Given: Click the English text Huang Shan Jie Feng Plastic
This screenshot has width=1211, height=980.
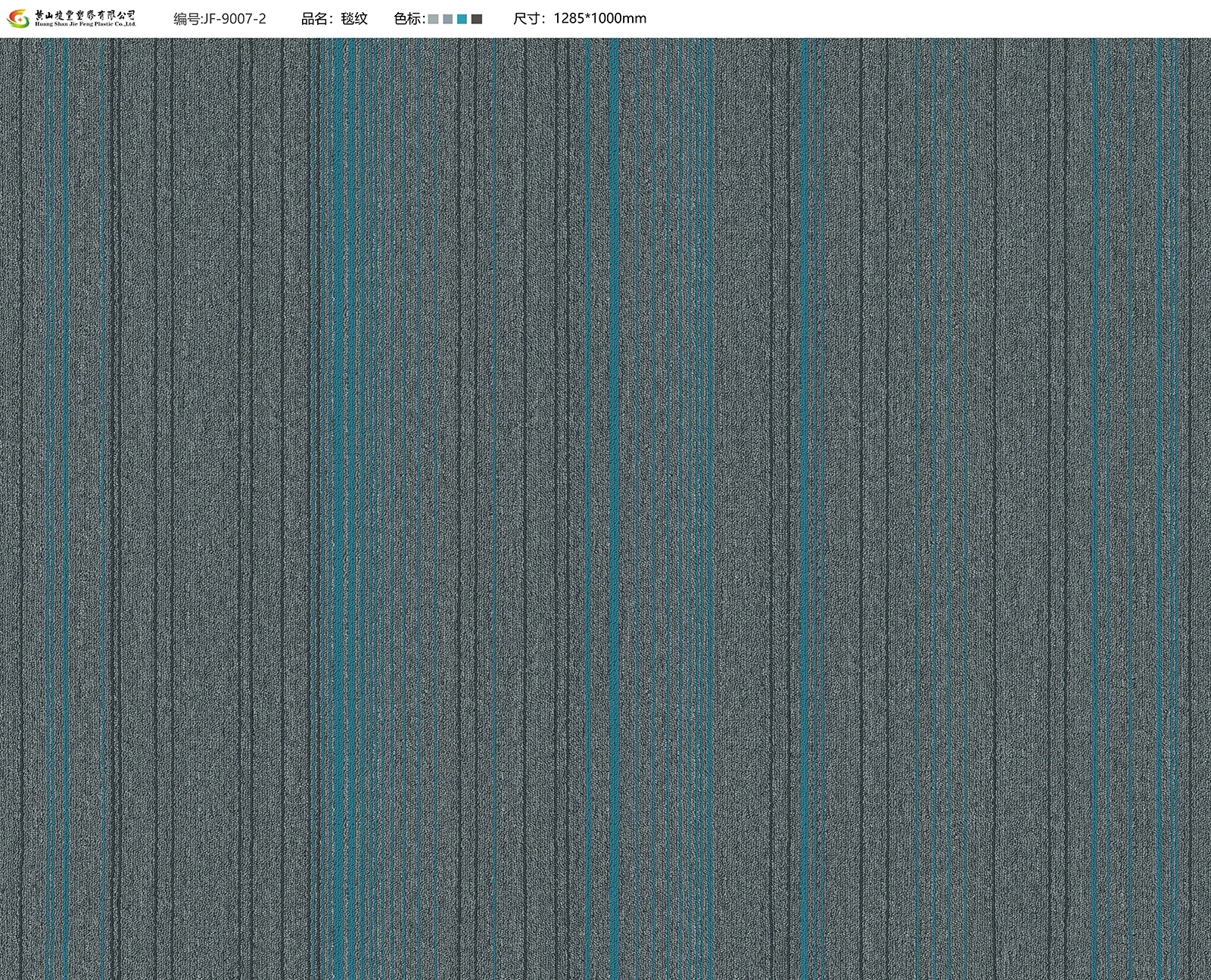Looking at the screenshot, I should [86, 25].
